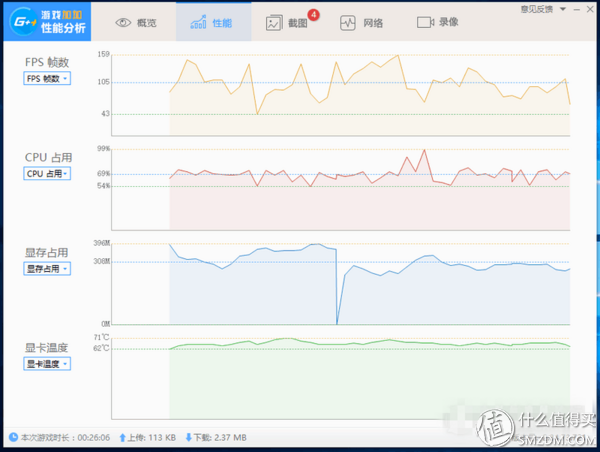Click the 62℃ label on temperature chart

pyautogui.click(x=102, y=348)
